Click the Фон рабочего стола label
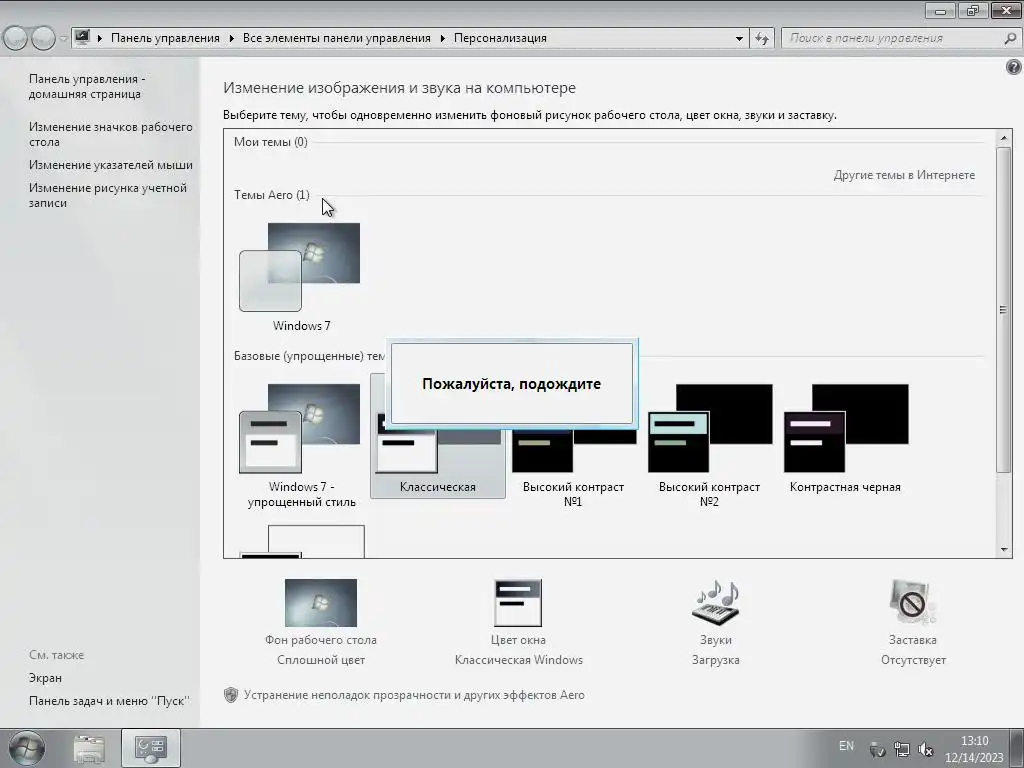Viewport: 1024px width, 768px height. click(321, 640)
